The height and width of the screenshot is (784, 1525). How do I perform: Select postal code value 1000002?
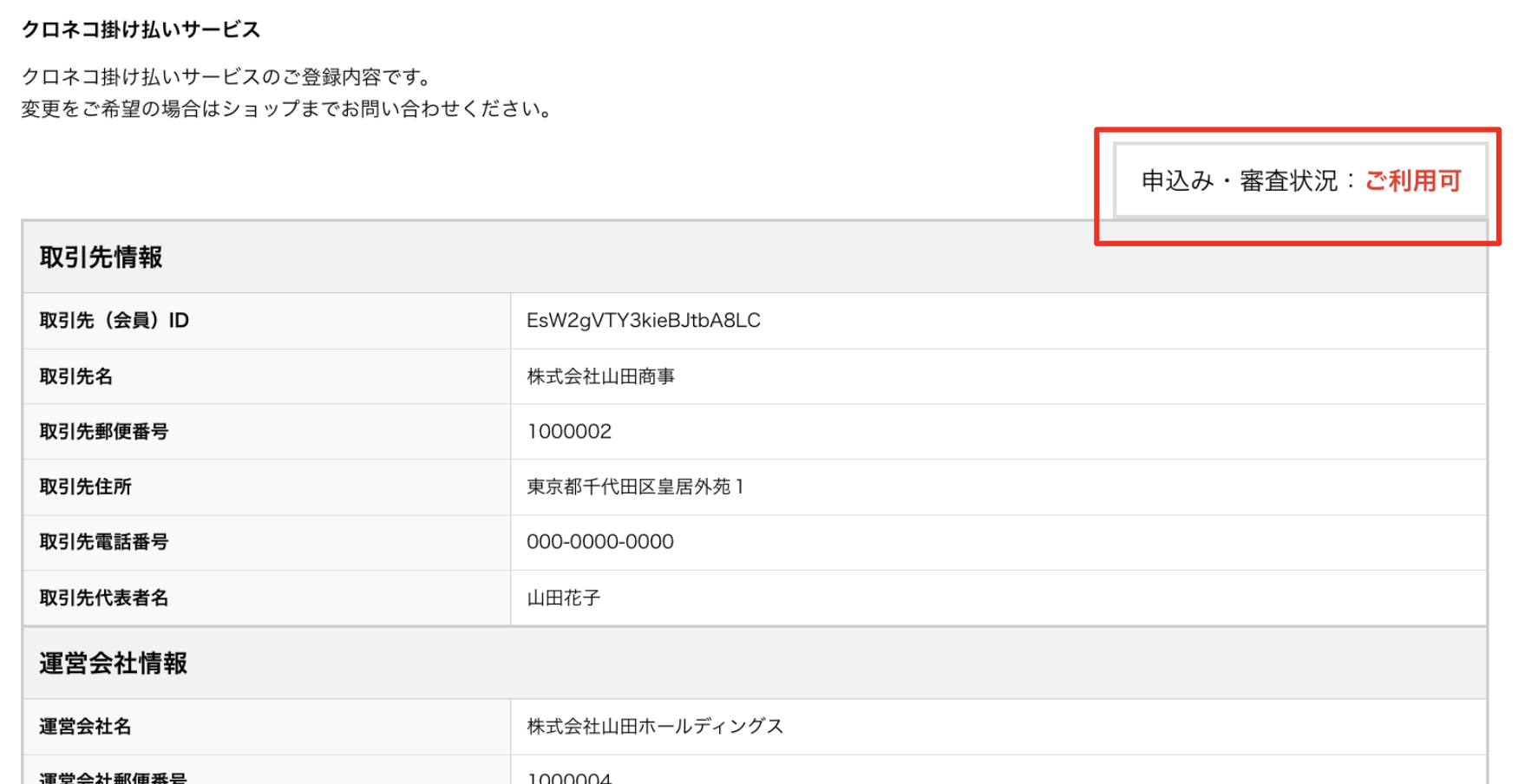[569, 432]
